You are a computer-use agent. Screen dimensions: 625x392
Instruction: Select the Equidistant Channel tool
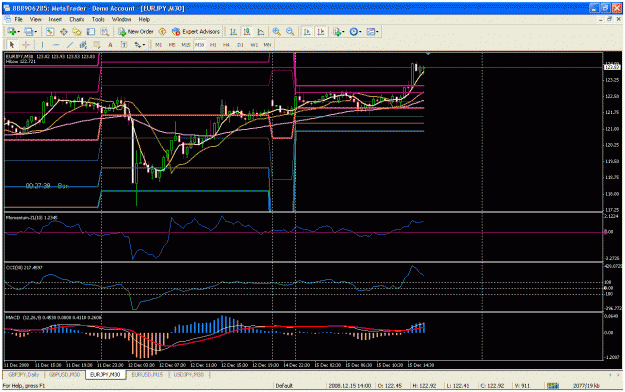[83, 45]
